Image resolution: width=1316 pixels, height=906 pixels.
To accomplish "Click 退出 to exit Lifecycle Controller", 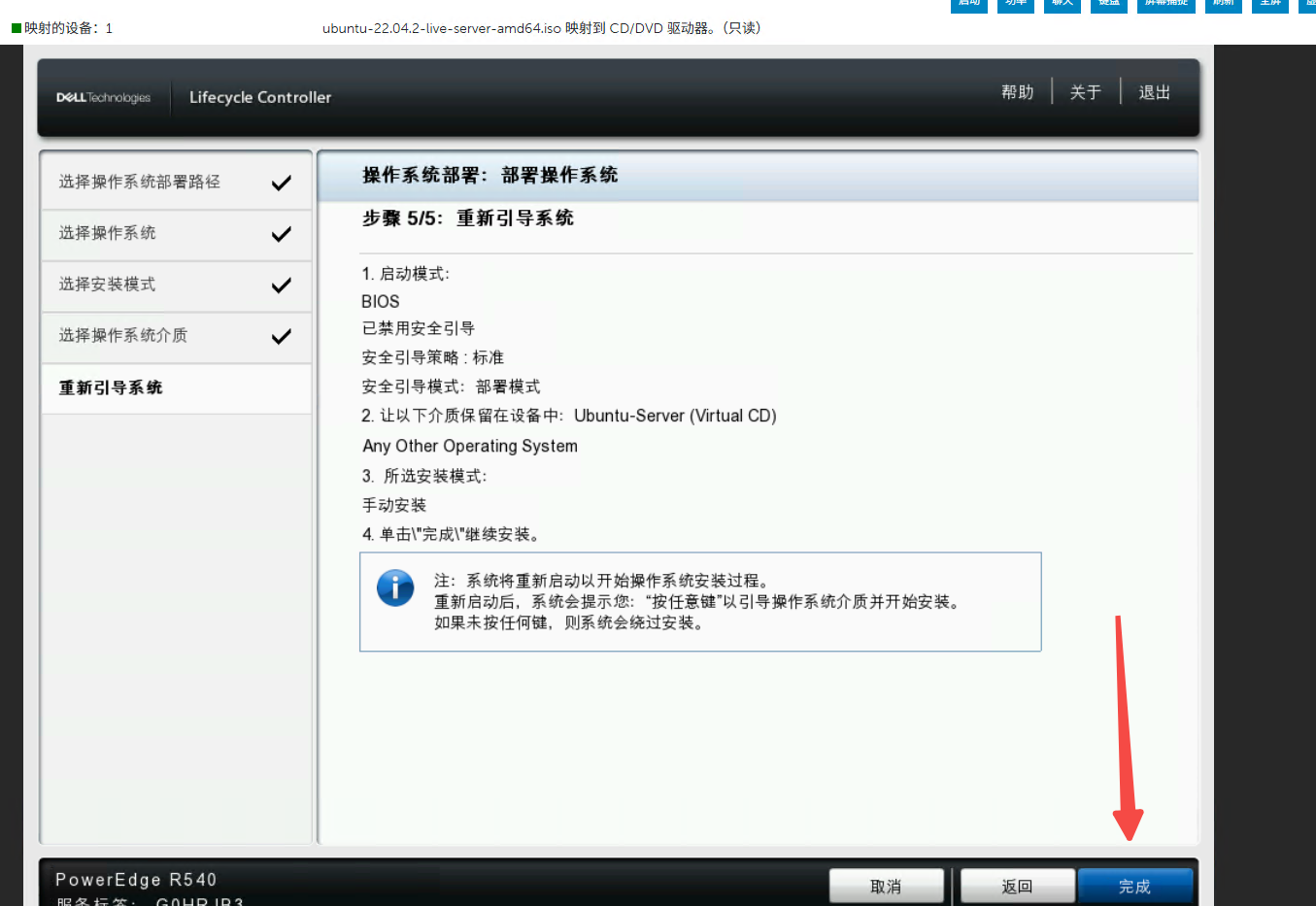I will click(1154, 92).
